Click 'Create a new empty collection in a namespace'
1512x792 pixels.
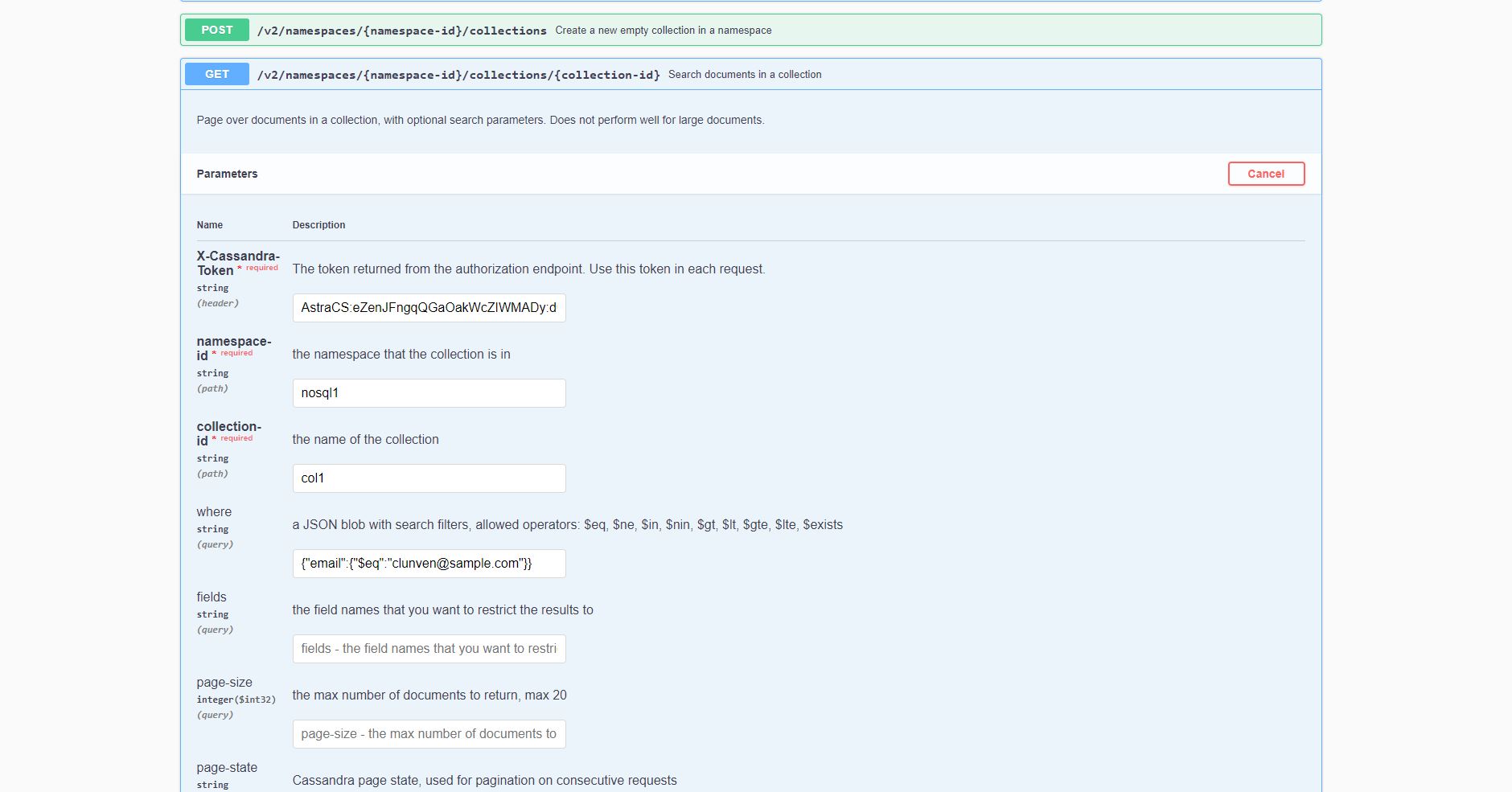point(664,30)
